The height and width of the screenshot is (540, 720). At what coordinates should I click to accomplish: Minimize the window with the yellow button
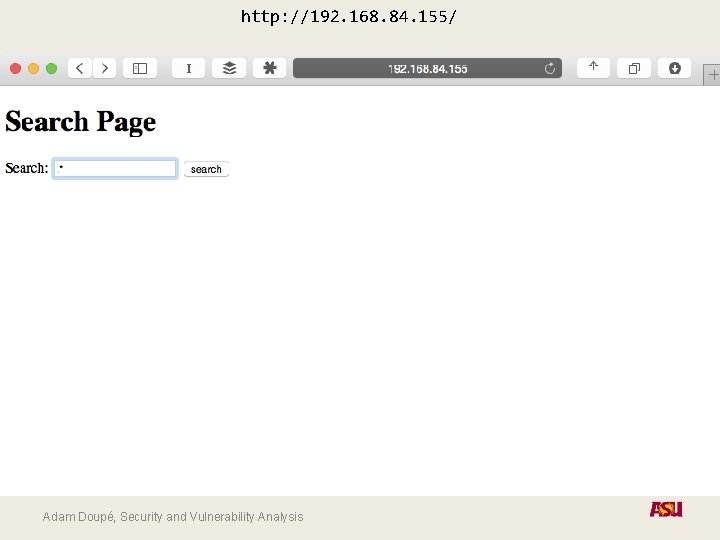coord(34,68)
